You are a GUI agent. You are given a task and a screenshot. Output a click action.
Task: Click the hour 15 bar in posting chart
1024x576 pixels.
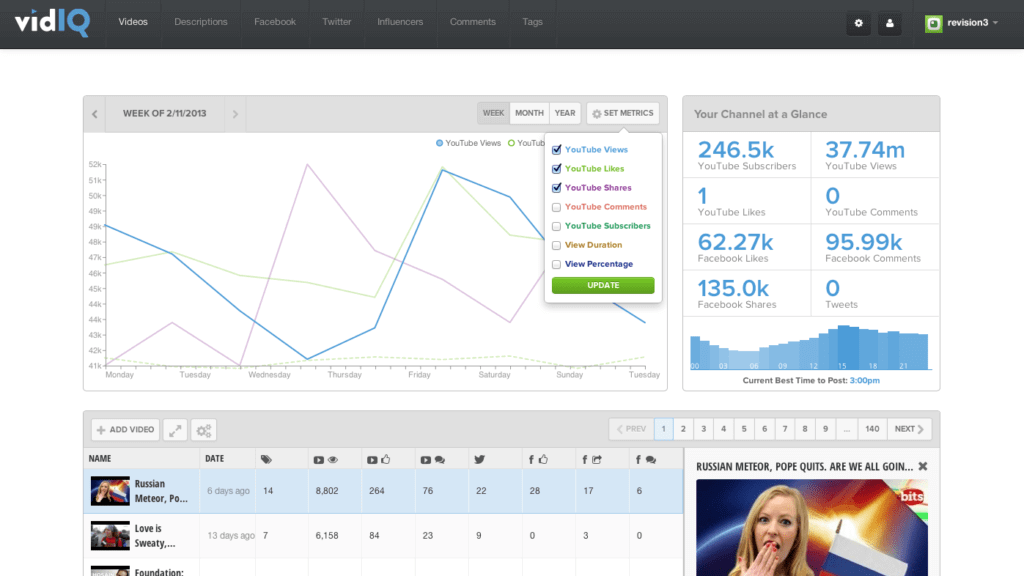tap(843, 347)
